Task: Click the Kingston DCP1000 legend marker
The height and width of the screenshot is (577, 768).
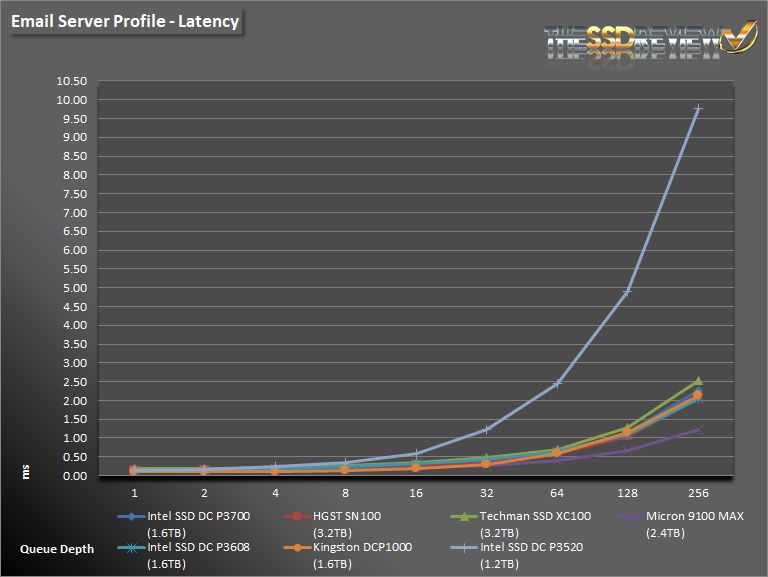Action: [x=297, y=548]
